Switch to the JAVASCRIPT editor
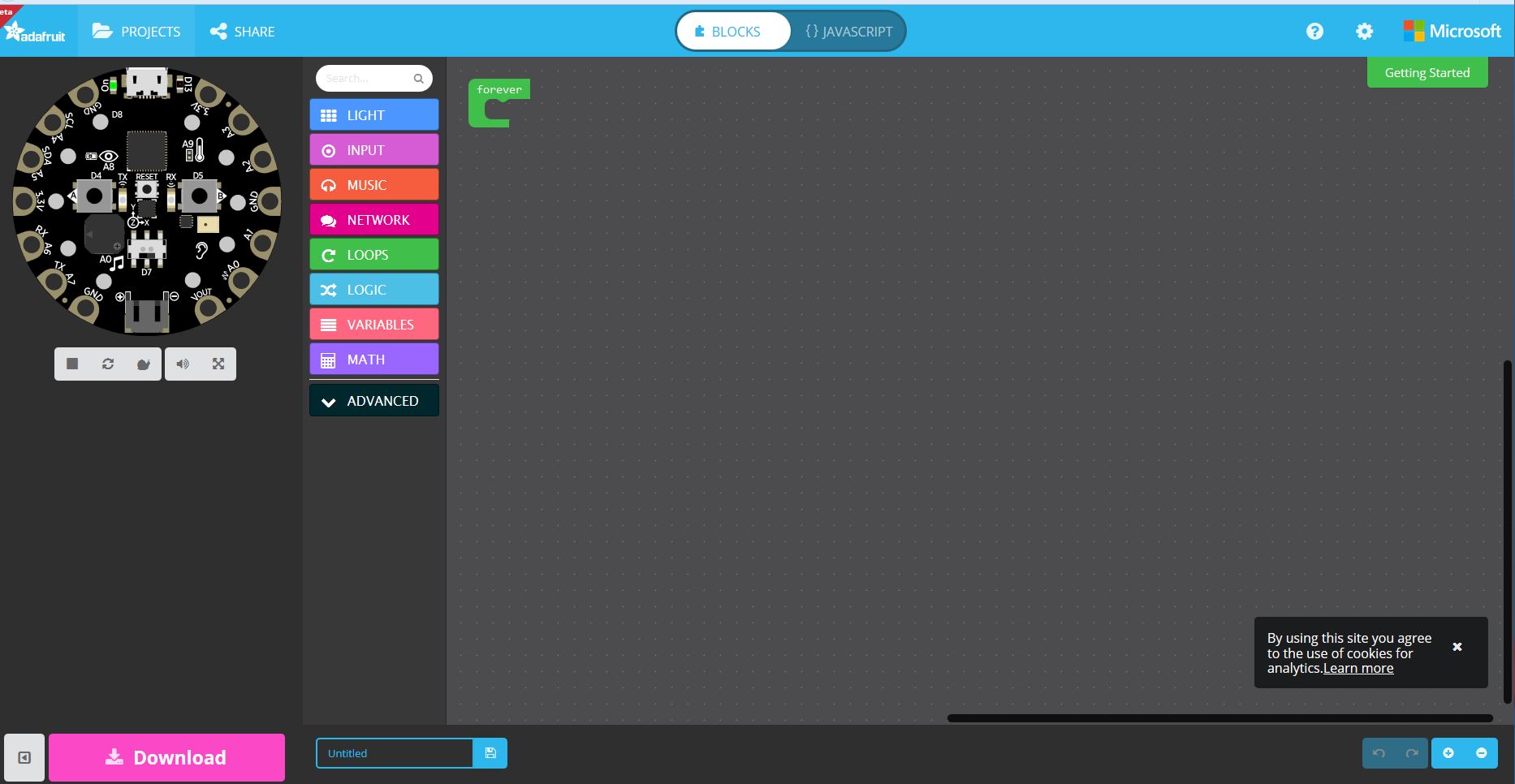This screenshot has width=1515, height=784. click(848, 31)
